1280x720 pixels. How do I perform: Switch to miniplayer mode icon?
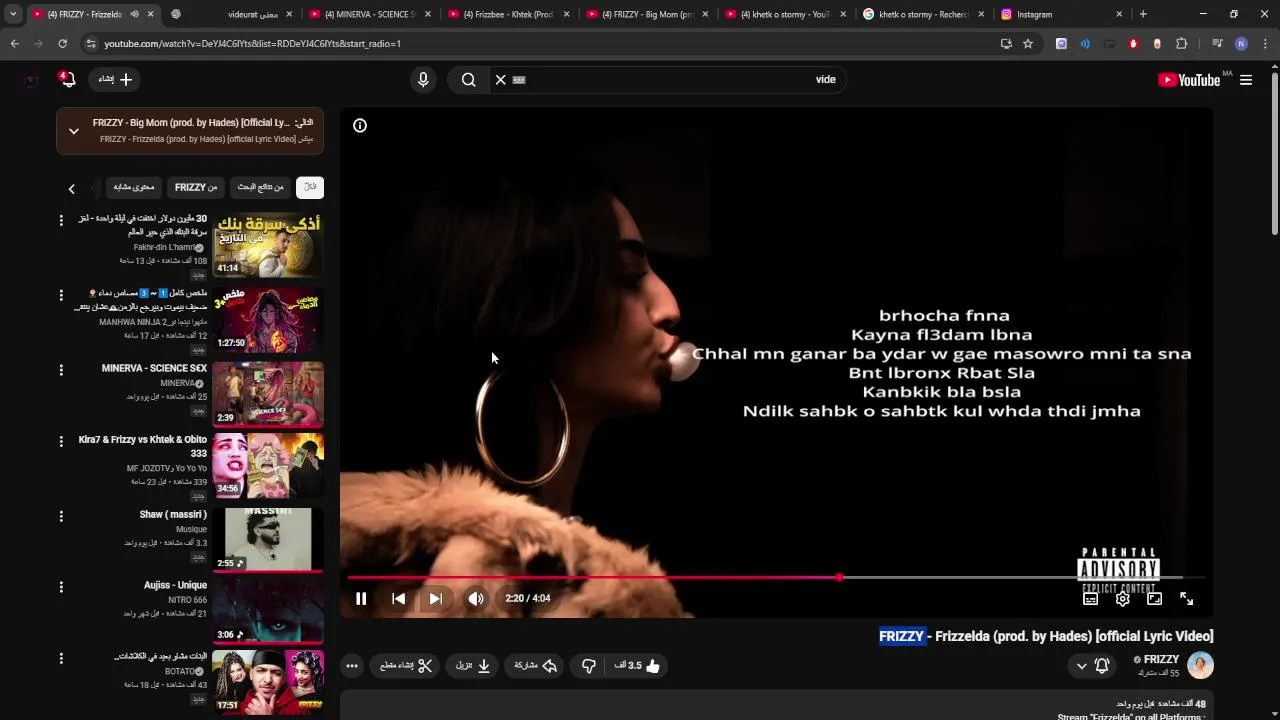tap(1155, 598)
